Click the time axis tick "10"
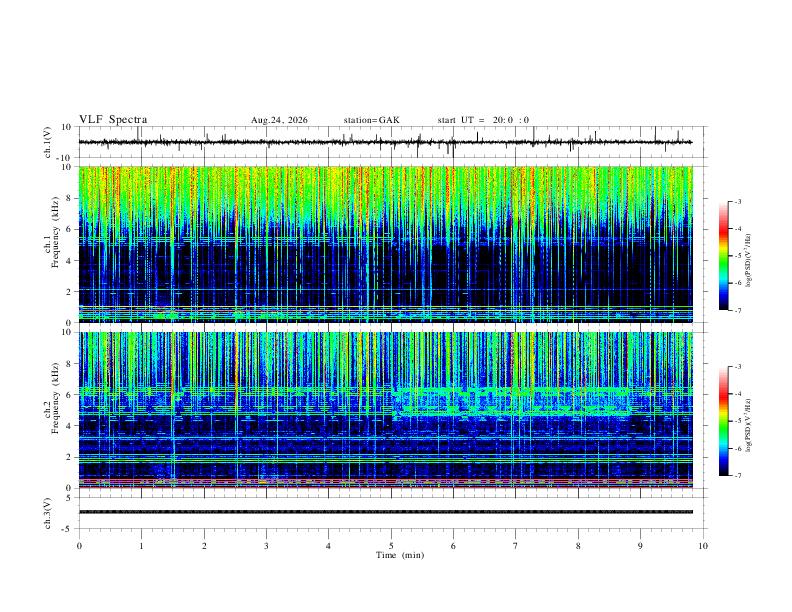 point(703,546)
